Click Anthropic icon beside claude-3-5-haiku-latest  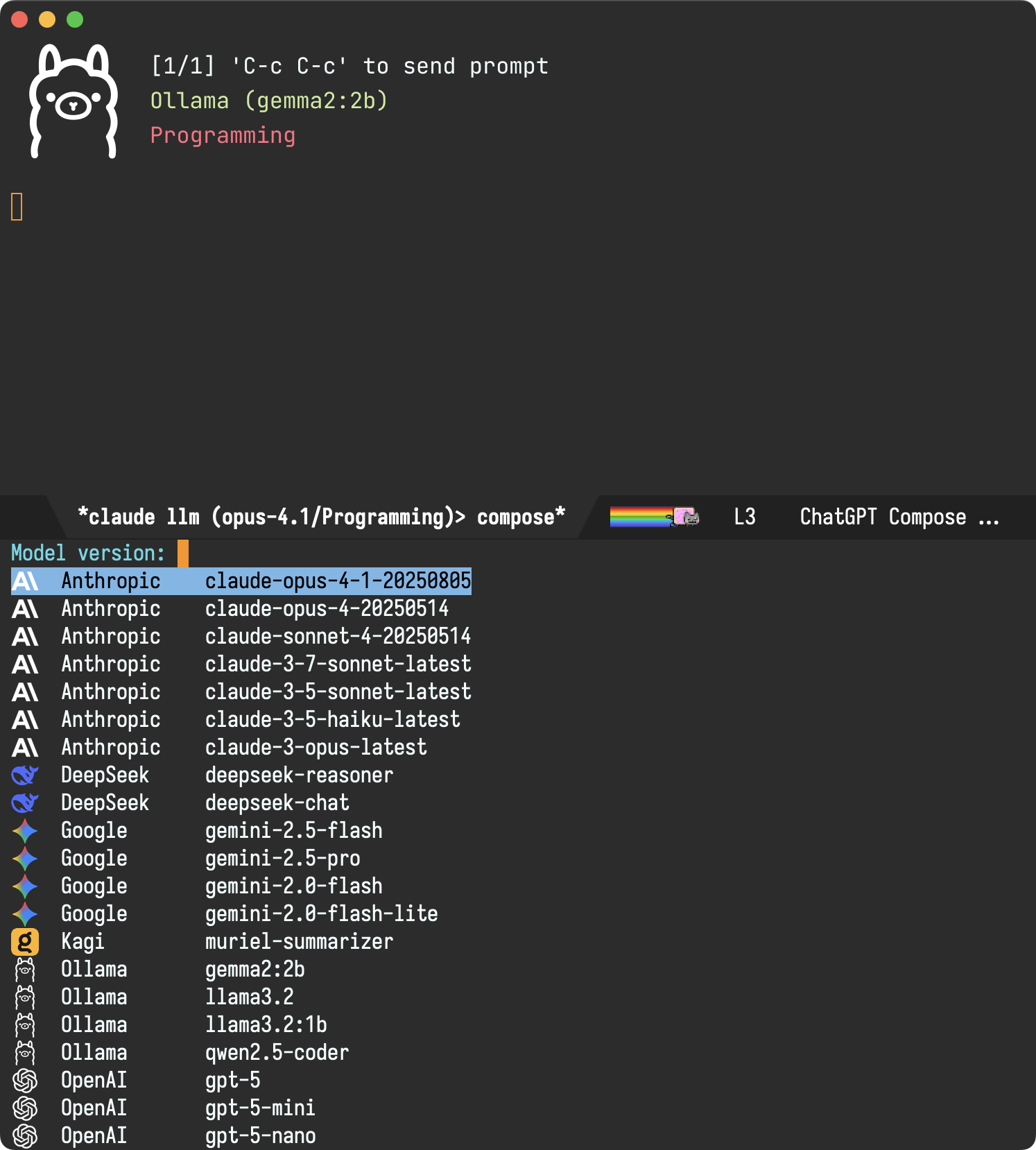pos(25,719)
